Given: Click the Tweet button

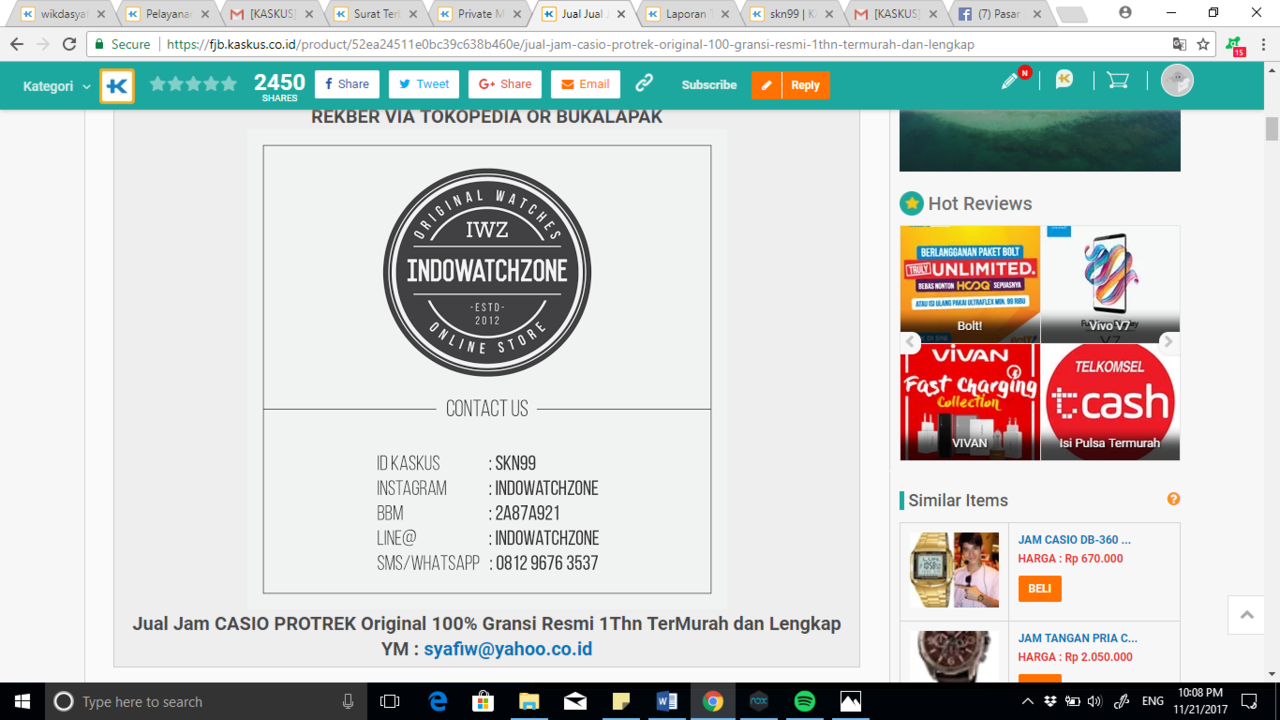Looking at the screenshot, I should coord(424,84).
